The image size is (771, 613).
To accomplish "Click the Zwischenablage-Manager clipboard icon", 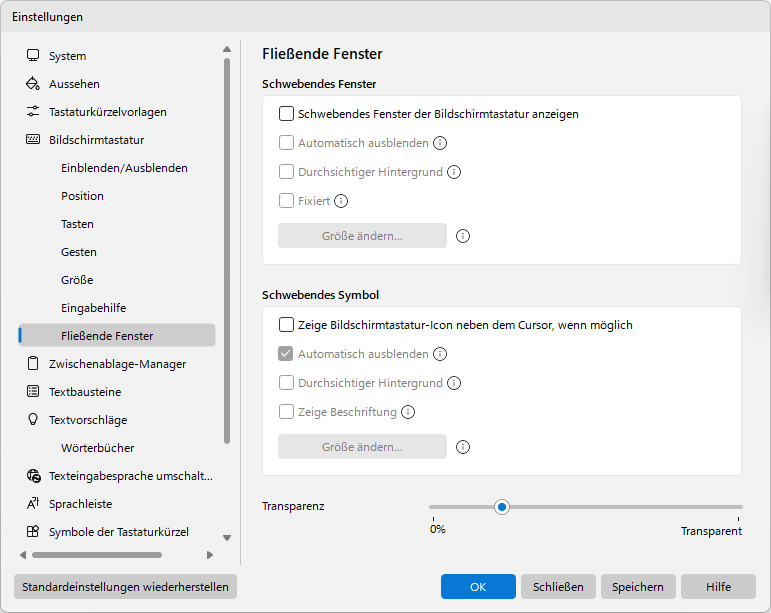I will tap(33, 364).
